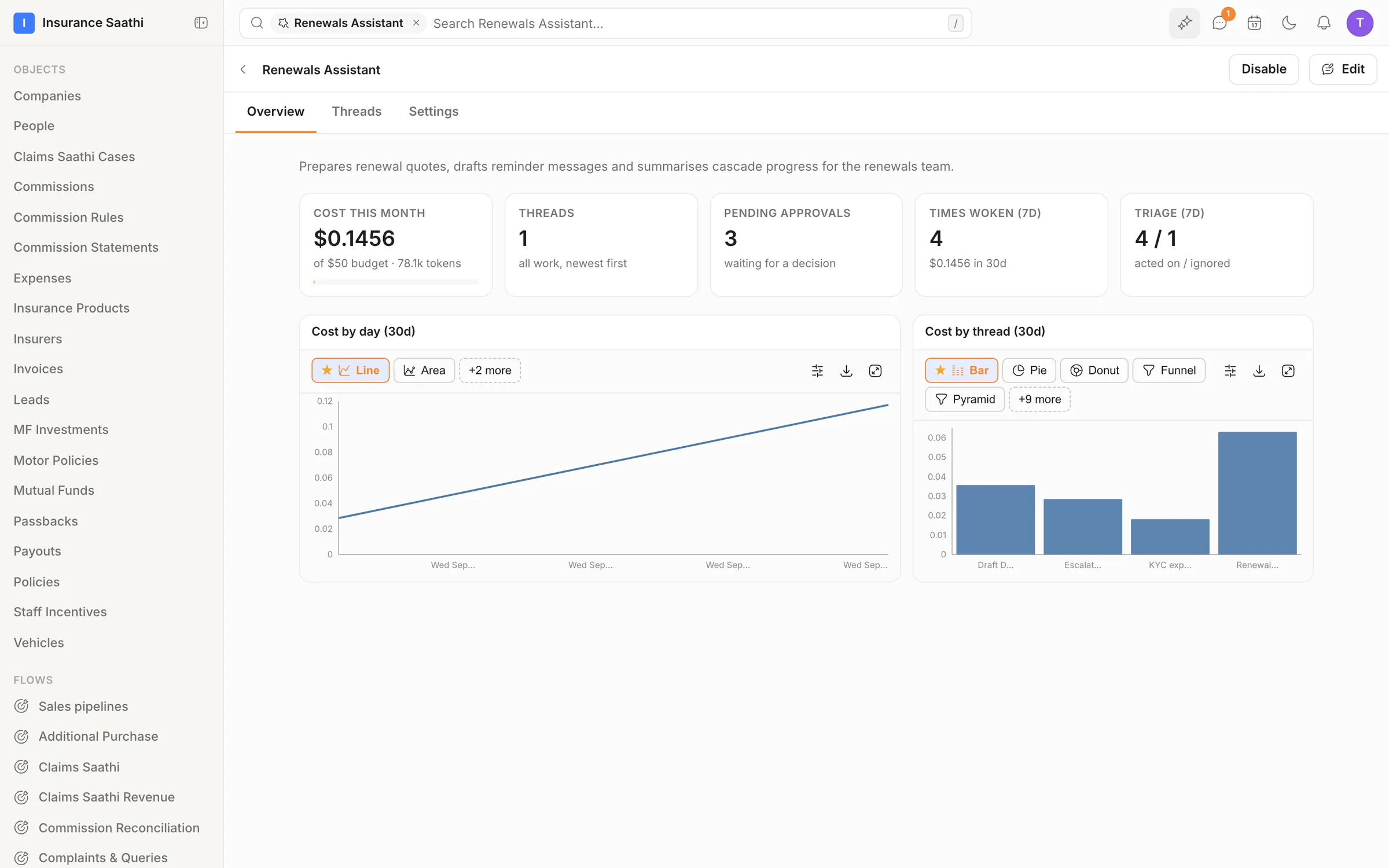Open the AI sparkle assistant icon
Viewport: 1389px width, 868px height.
1184,23
